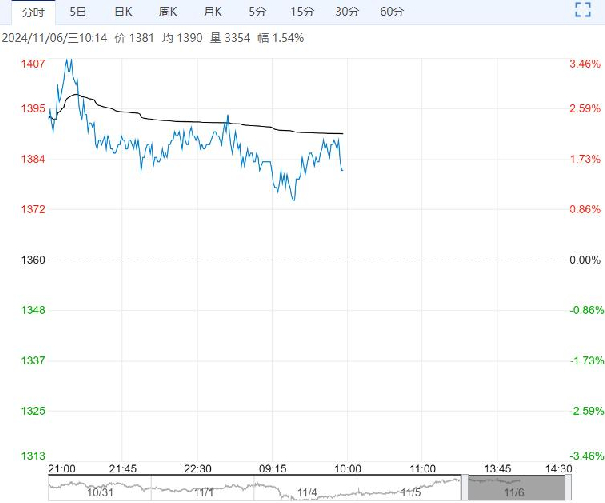Select the 分时 intraday tab
Image resolution: width=605 pixels, height=503 pixels.
click(x=34, y=12)
